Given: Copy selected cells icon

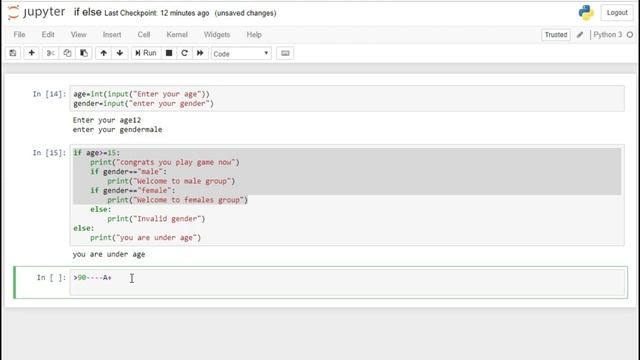Looking at the screenshot, I should (67, 53).
